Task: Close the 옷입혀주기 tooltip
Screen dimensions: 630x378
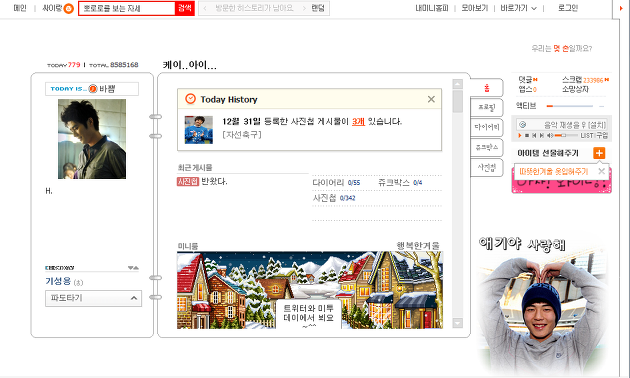Action: [601, 172]
